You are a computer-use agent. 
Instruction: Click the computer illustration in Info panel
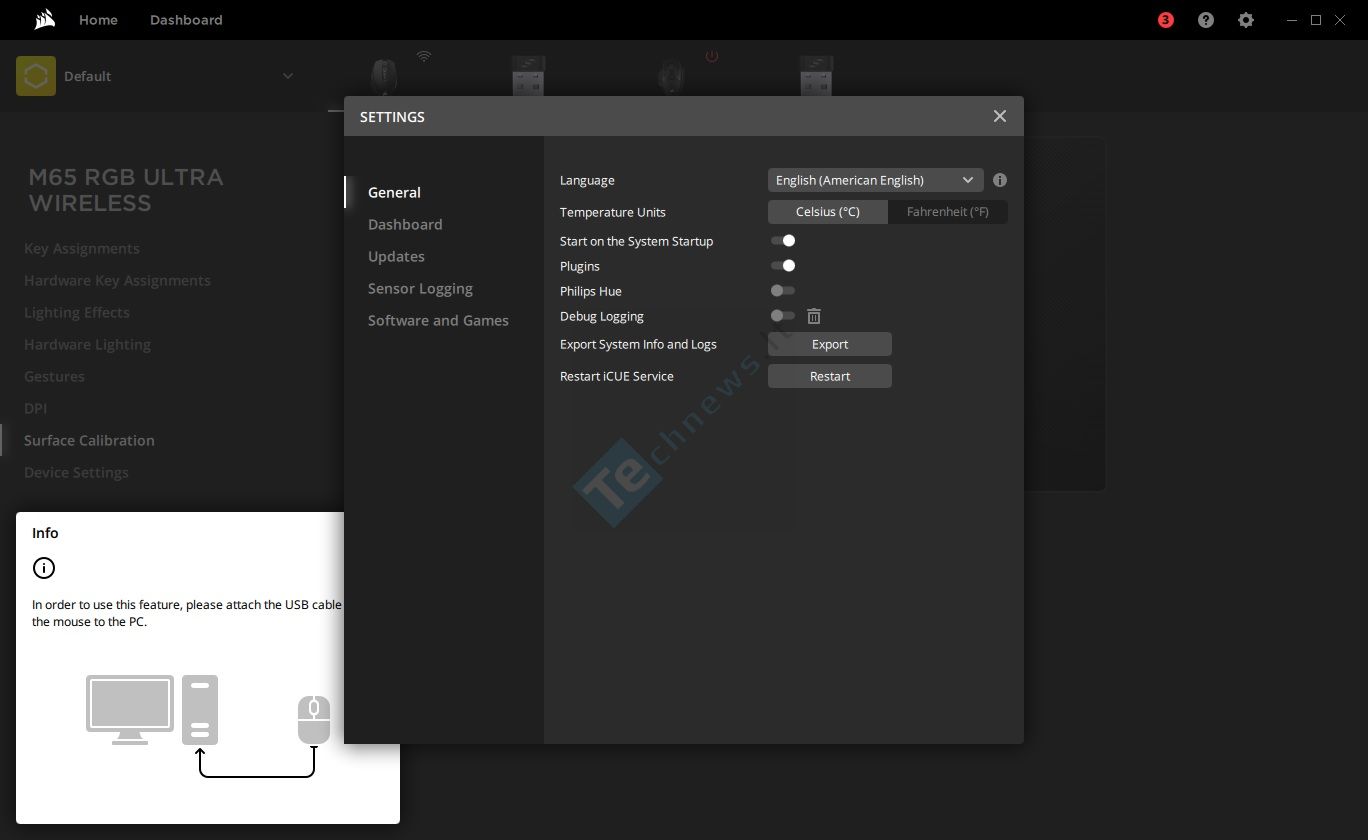tap(152, 710)
